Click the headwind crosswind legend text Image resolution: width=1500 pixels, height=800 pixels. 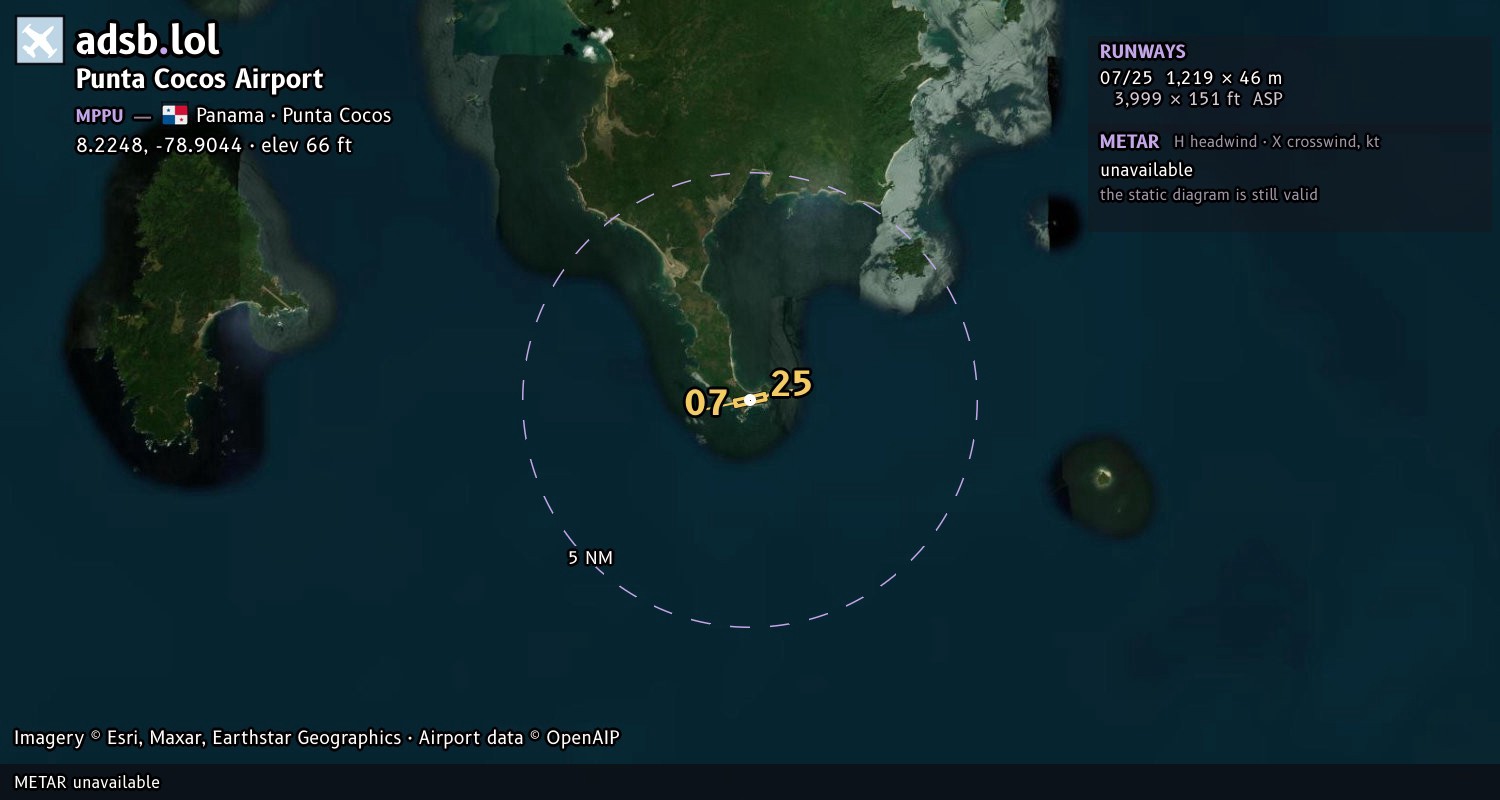pos(1276,142)
